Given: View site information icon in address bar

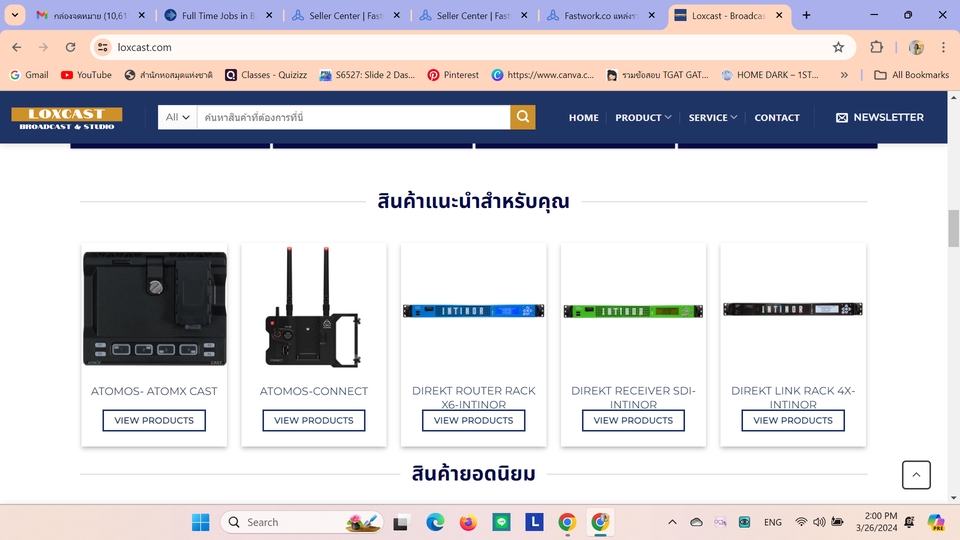Looking at the screenshot, I should pyautogui.click(x=103, y=47).
